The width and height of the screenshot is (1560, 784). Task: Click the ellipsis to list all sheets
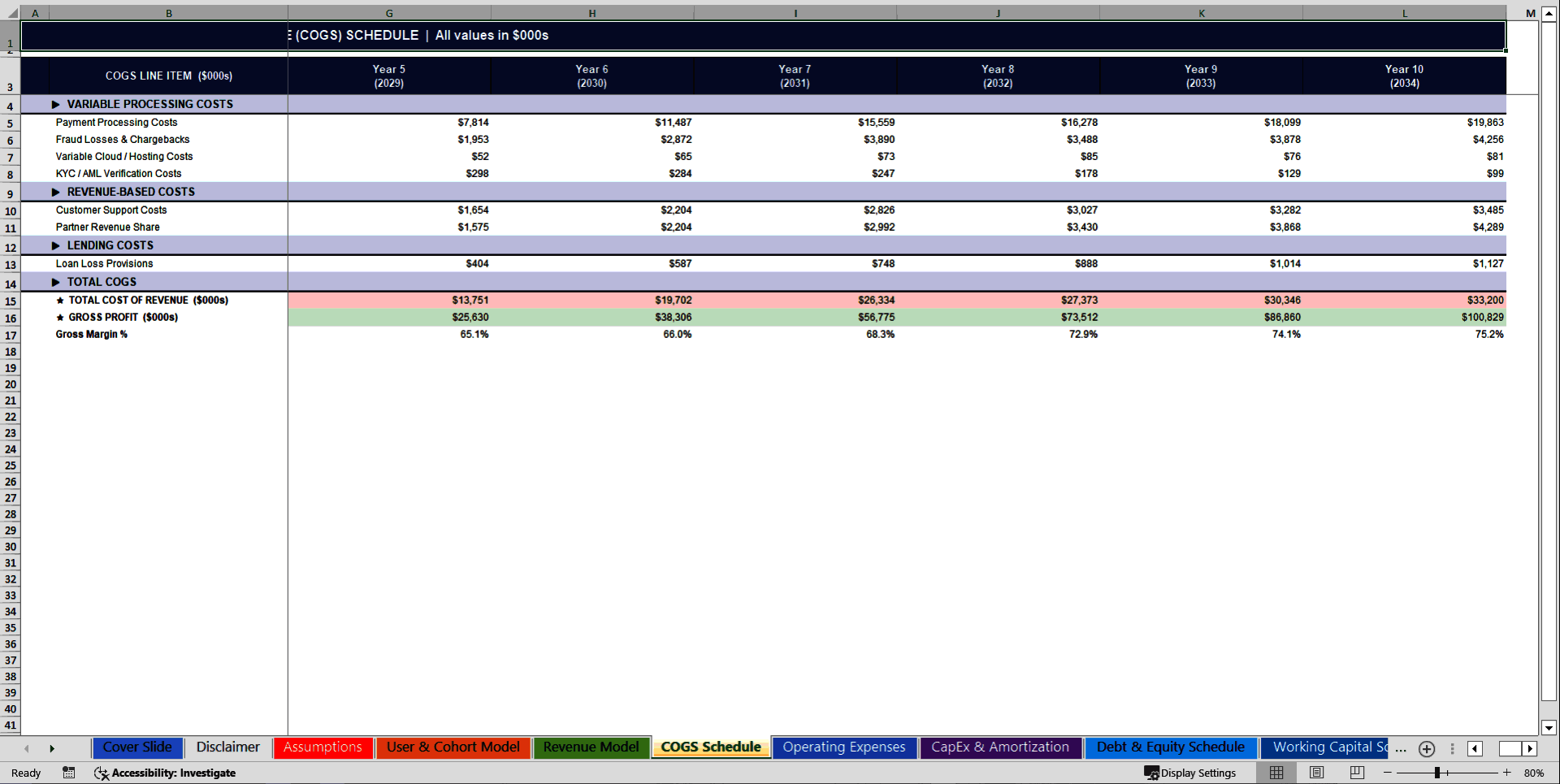pos(1400,750)
